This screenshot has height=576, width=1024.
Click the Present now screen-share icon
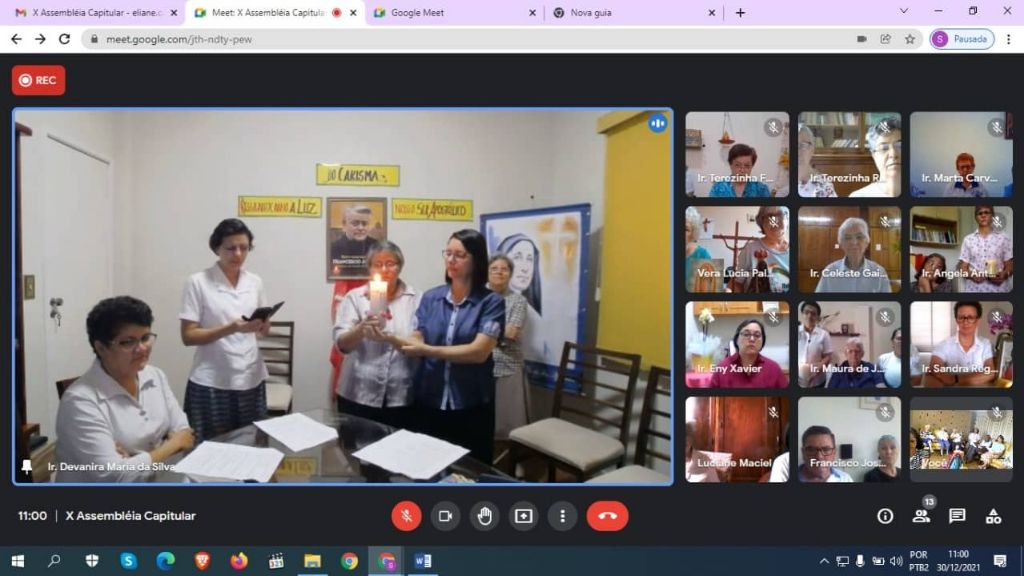523,516
